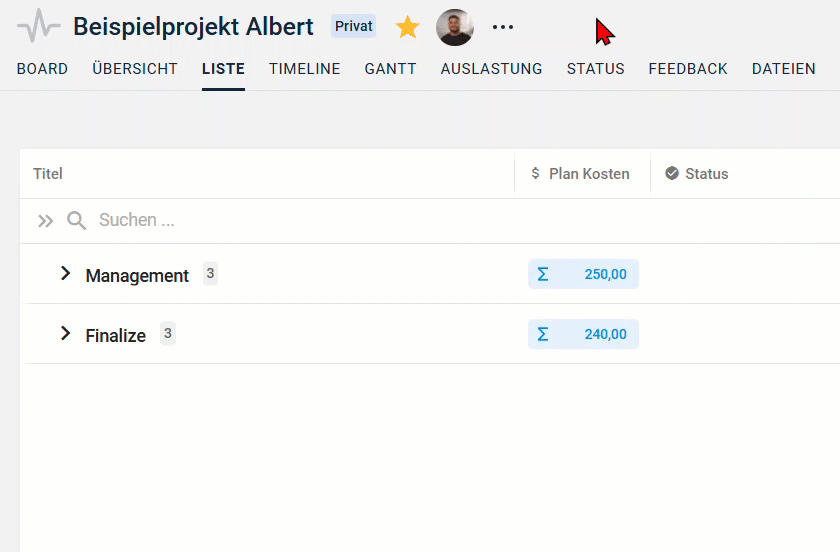Expand all groups with double-chevron icon

[45, 221]
